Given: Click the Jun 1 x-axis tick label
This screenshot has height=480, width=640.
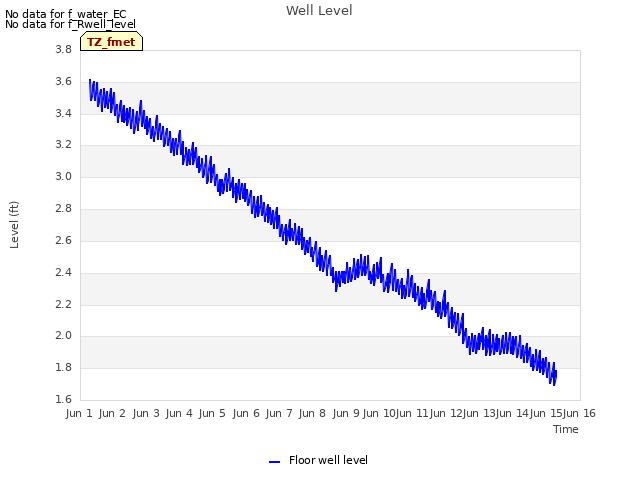Looking at the screenshot, I should 79,413.
